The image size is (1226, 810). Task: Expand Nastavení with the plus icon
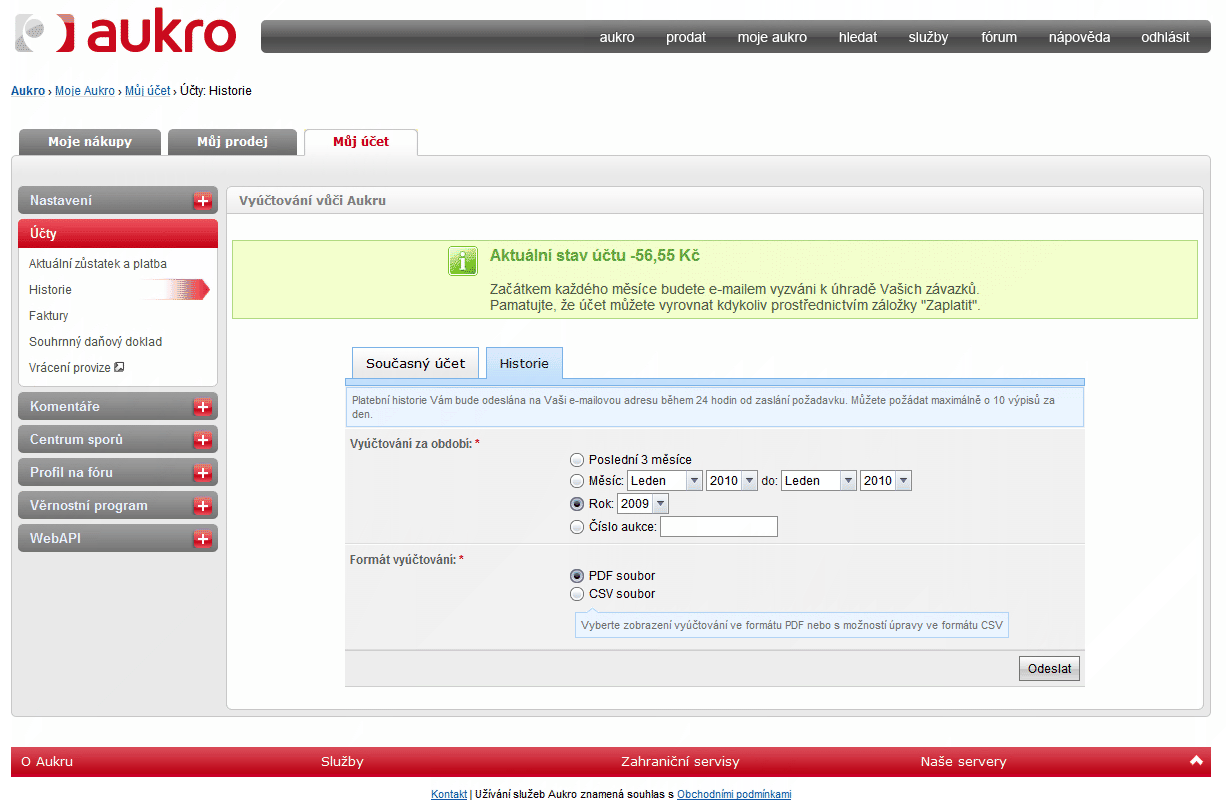(202, 200)
